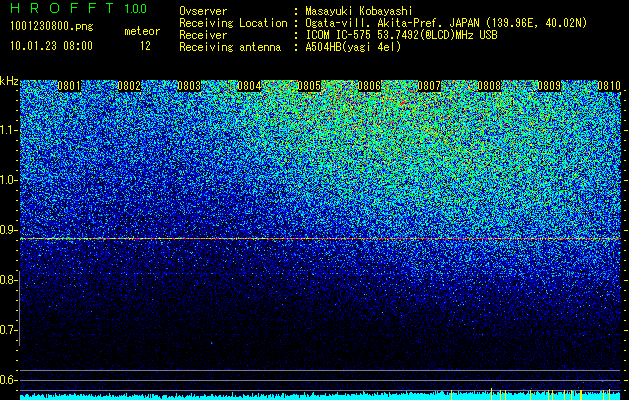Click the 0809 time marker

(x=549, y=86)
